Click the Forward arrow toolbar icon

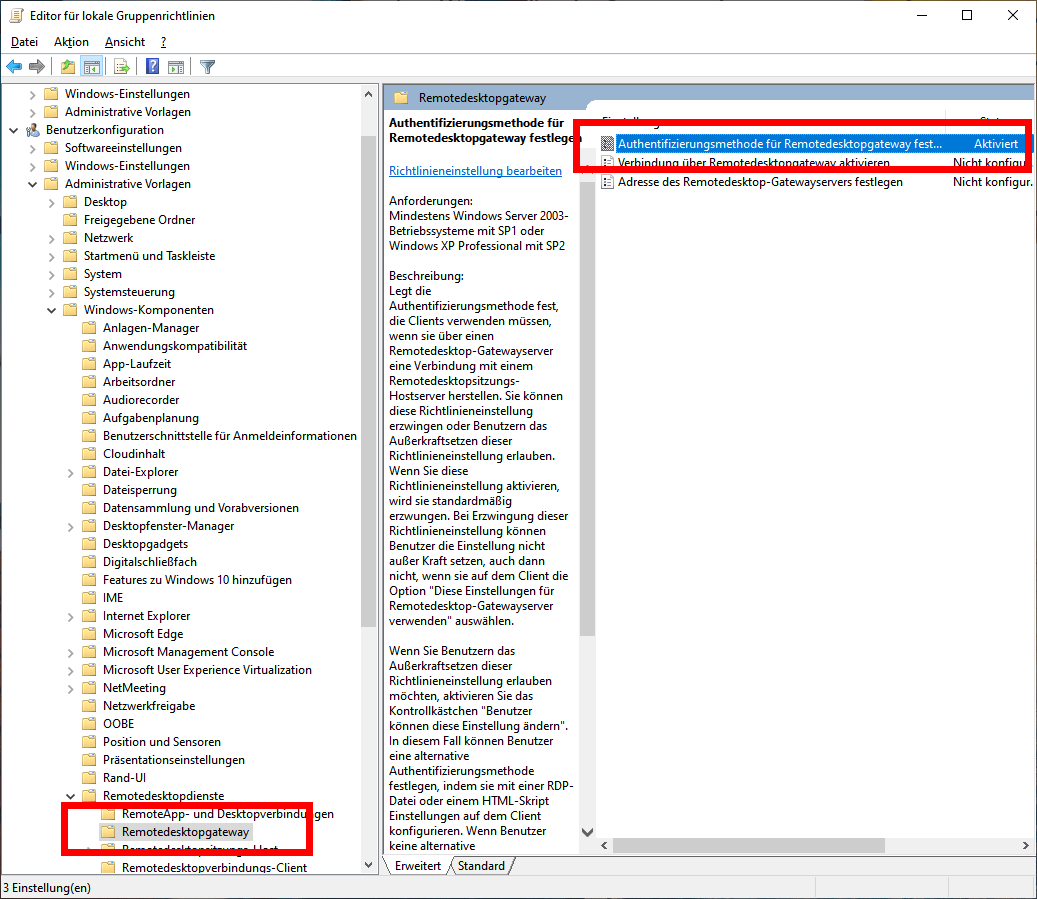click(37, 67)
